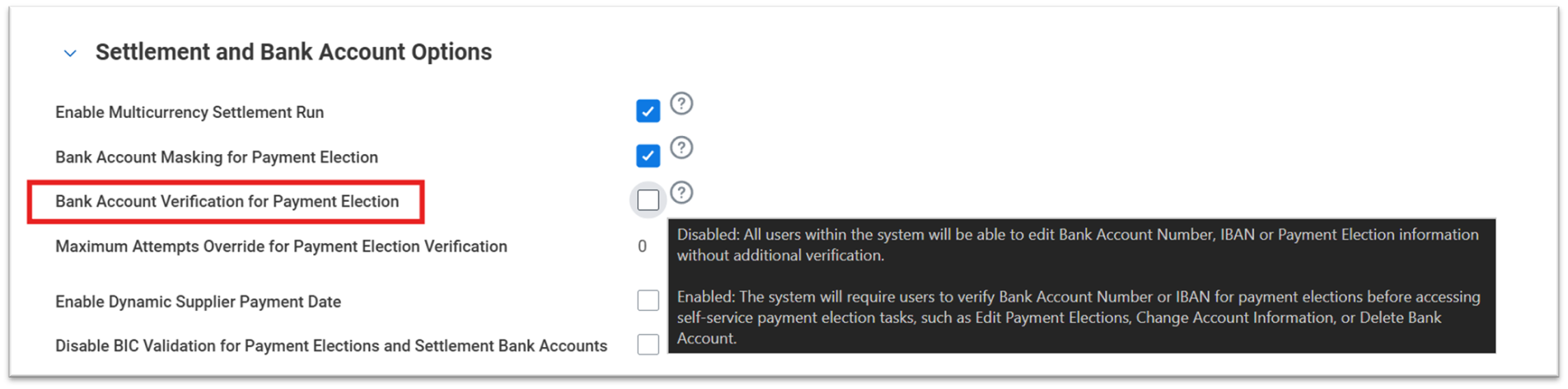Click the tooltip's Disabled description paragraph
Screen dimensions: 1568x389
[1078, 245]
